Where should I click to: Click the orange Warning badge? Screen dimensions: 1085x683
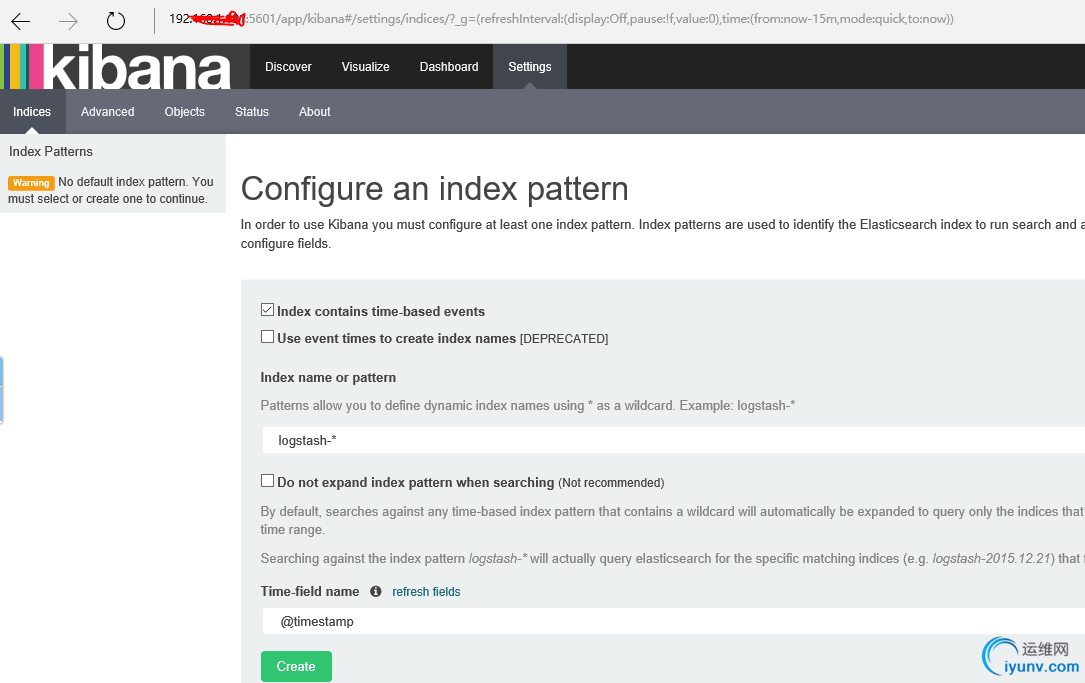(31, 183)
